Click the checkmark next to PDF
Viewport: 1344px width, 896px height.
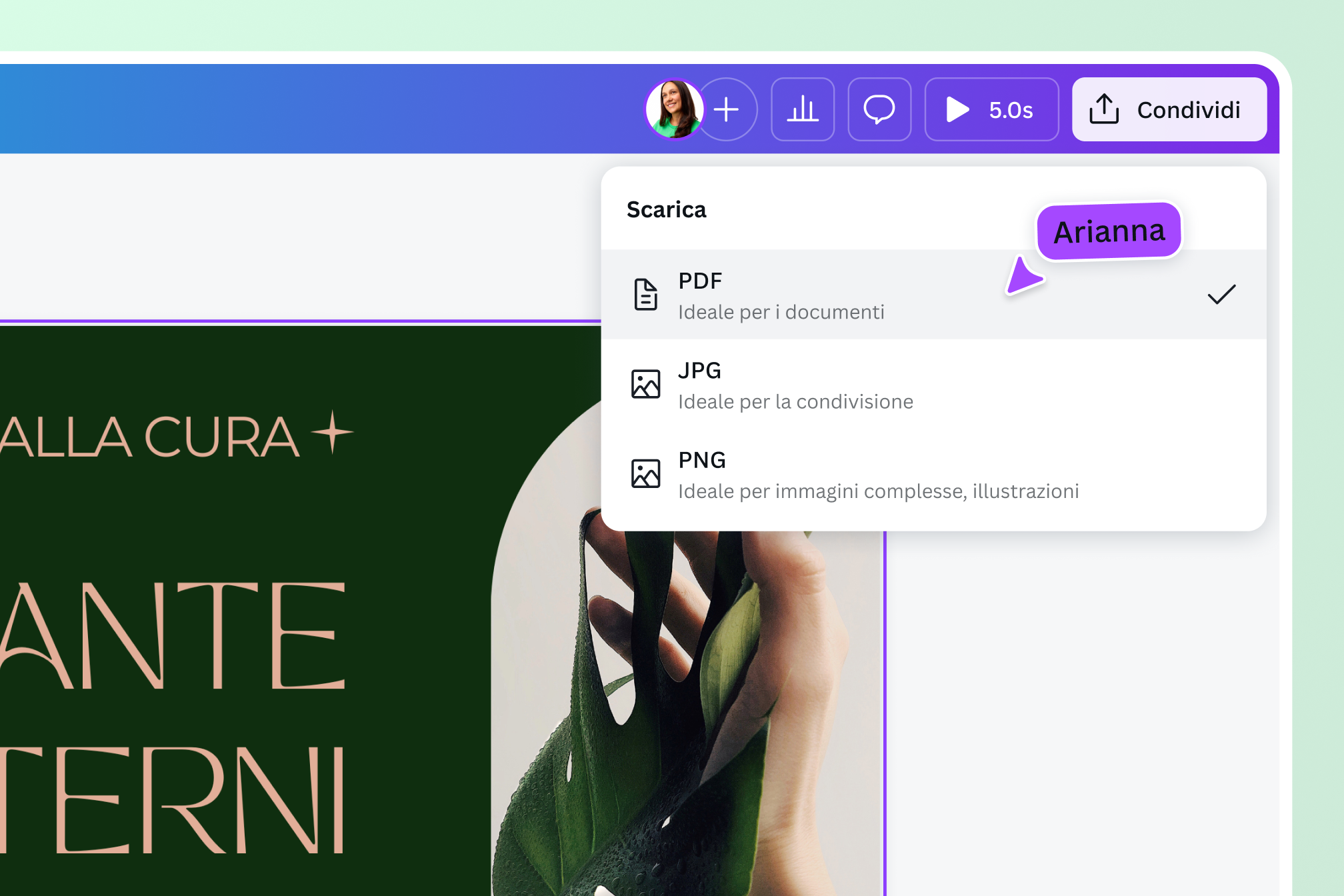click(x=1221, y=294)
